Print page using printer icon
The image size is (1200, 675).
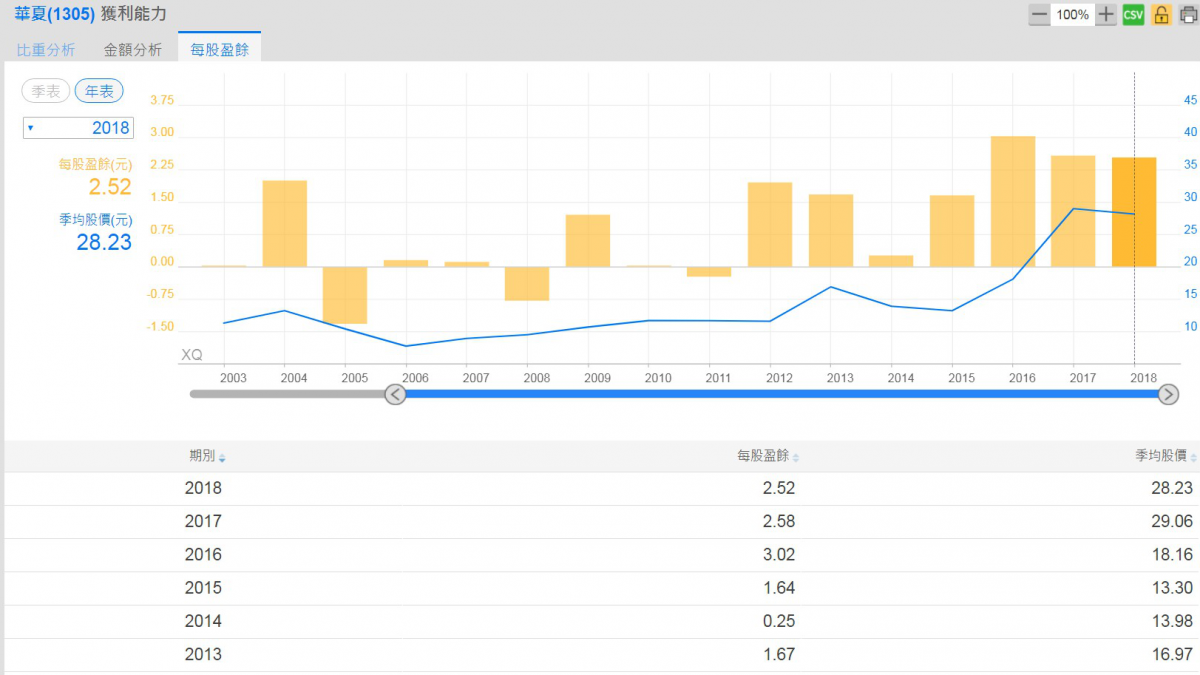pyautogui.click(x=1188, y=15)
